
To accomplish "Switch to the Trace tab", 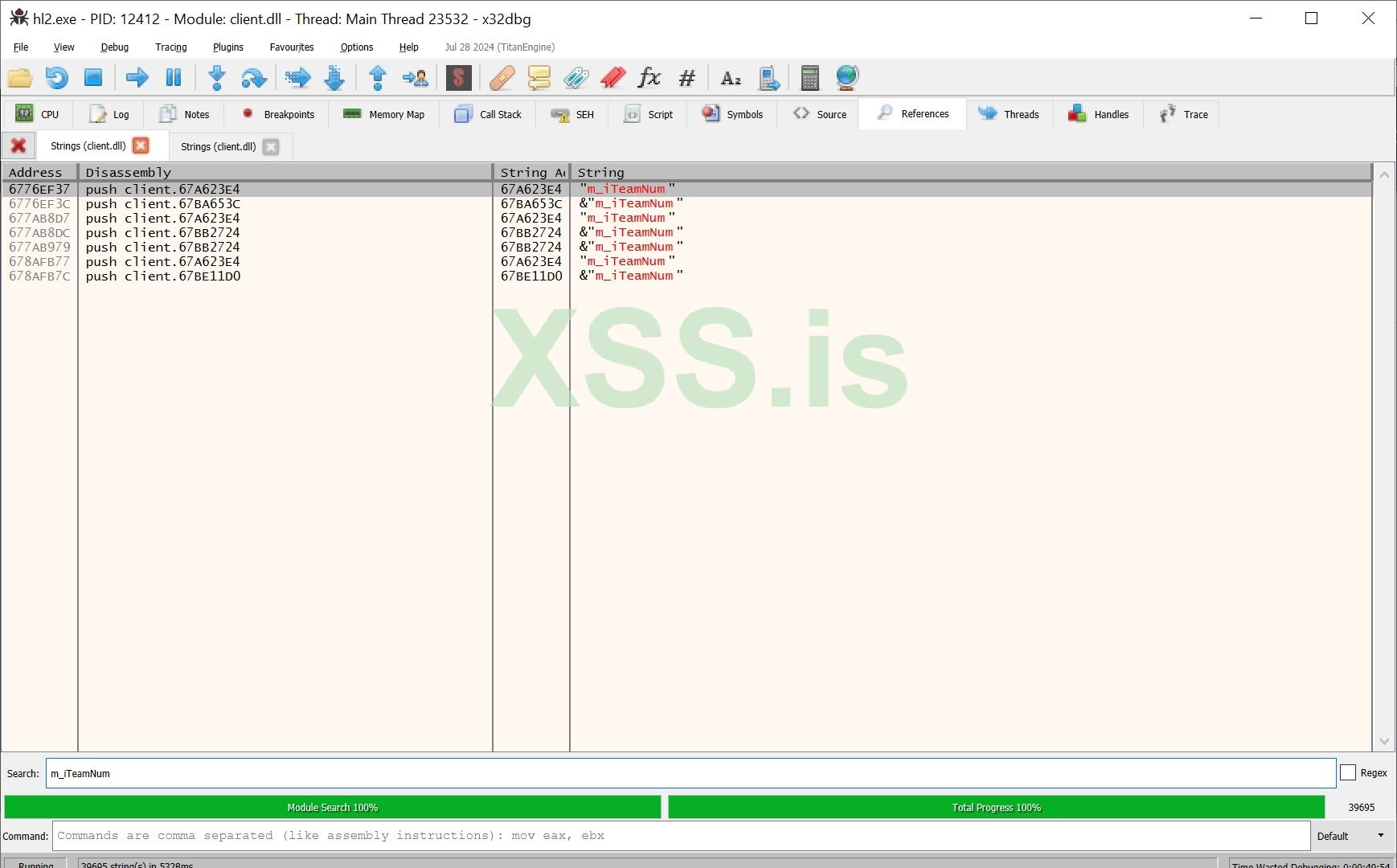I will click(x=1183, y=114).
